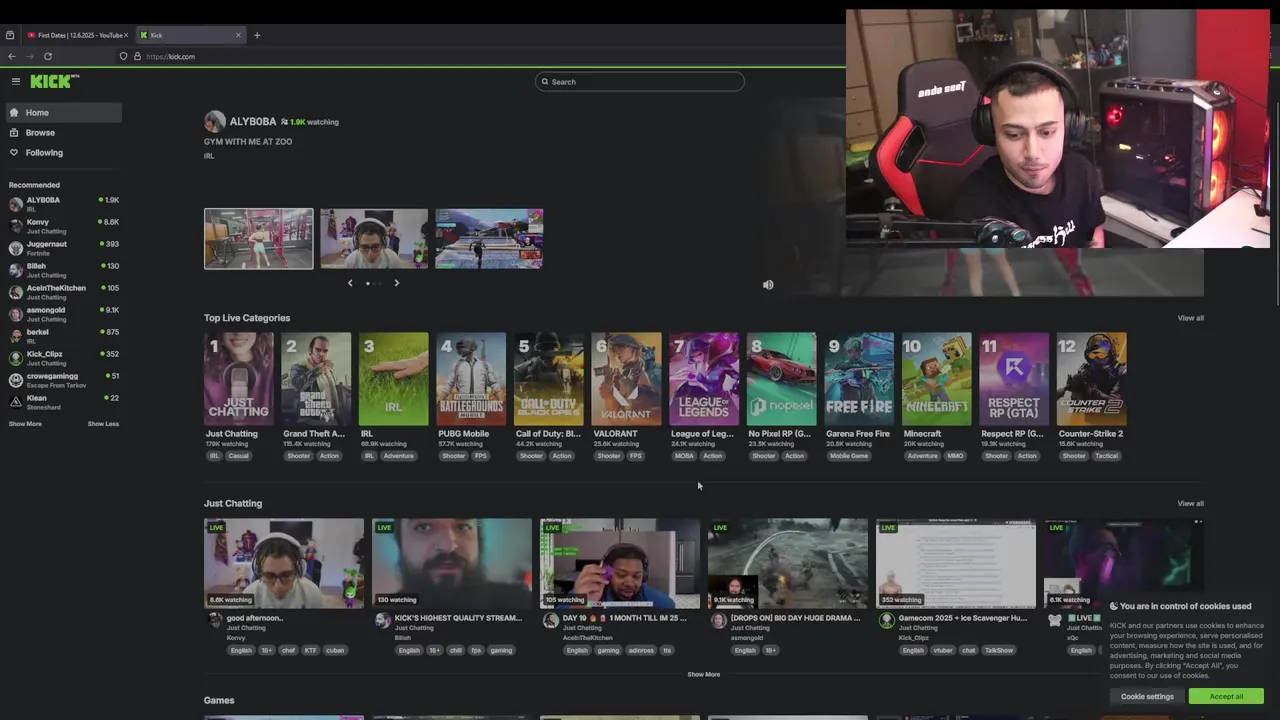Open Respect RP (GTA) category card
The image size is (1280, 720).
(x=1014, y=379)
